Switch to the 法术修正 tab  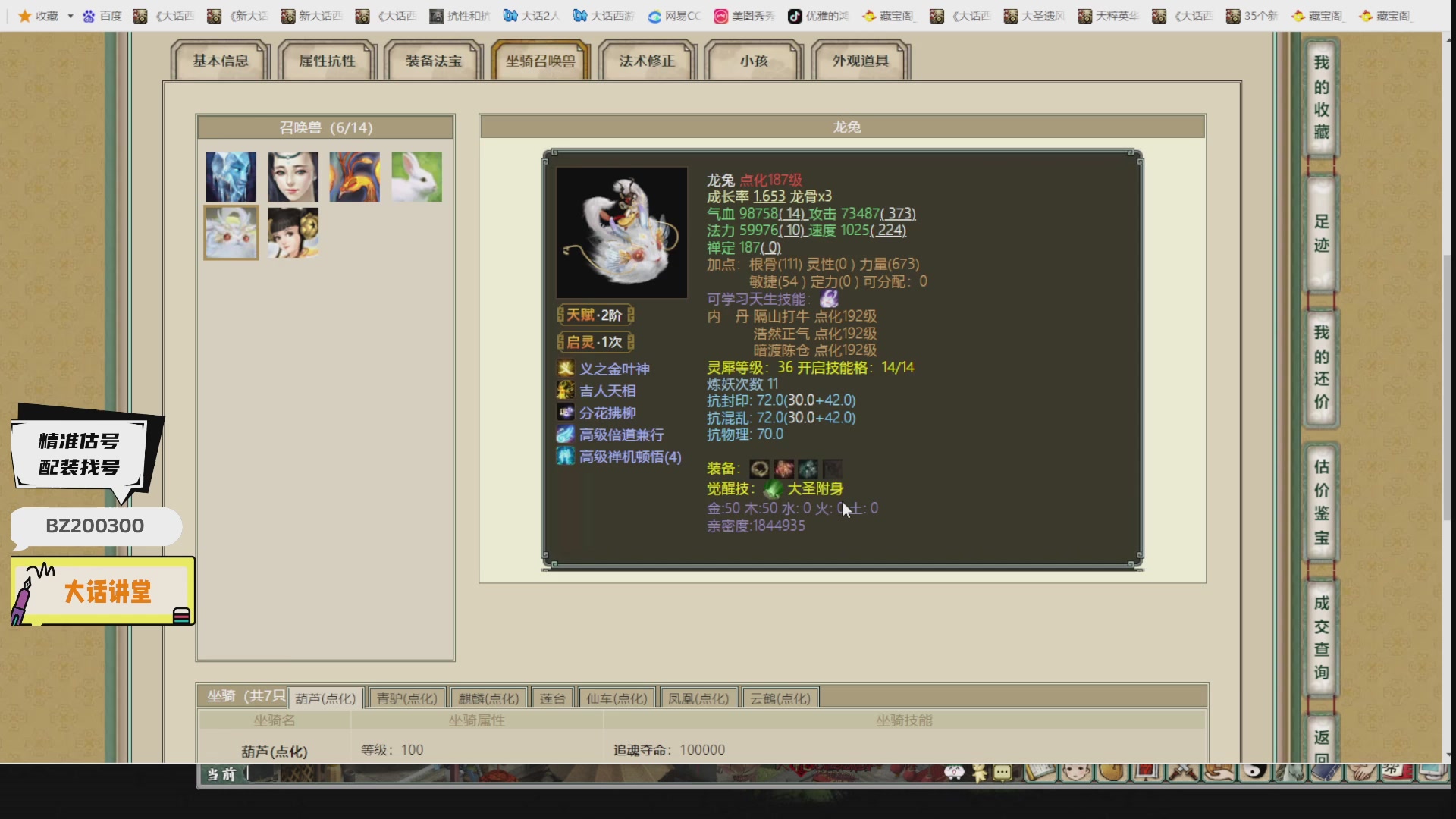tap(647, 61)
